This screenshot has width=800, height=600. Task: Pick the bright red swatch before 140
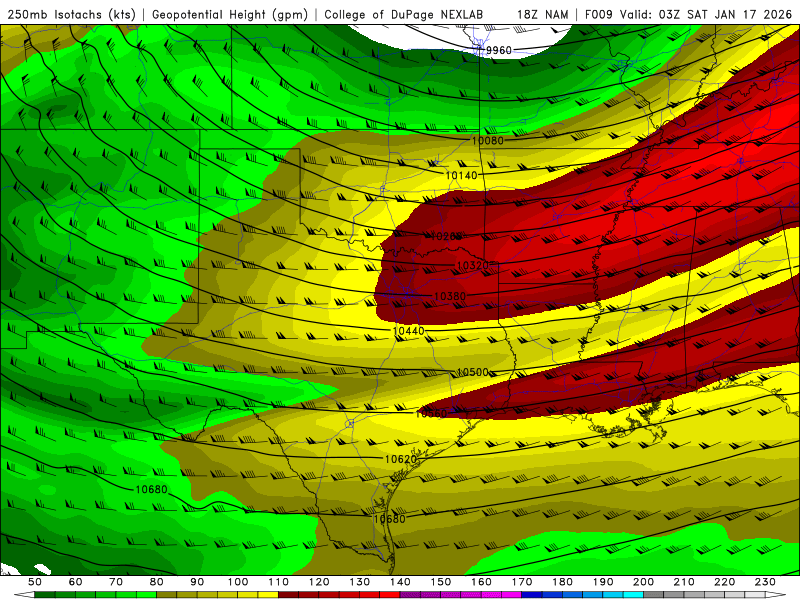point(389,594)
